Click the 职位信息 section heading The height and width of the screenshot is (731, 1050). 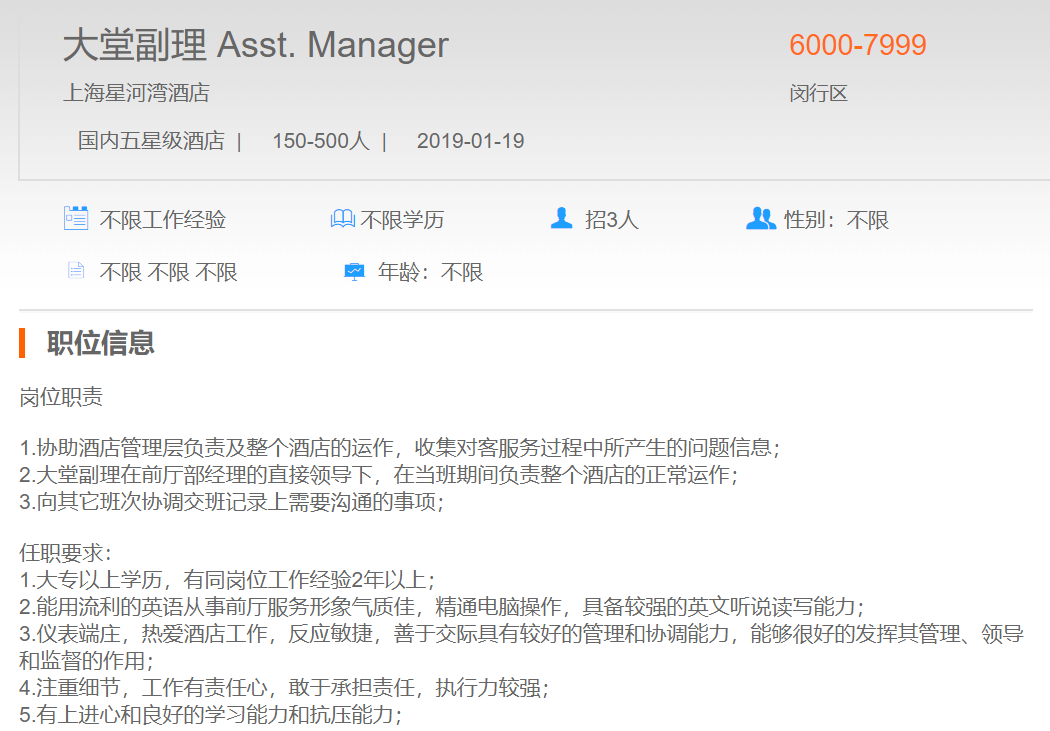pos(100,343)
